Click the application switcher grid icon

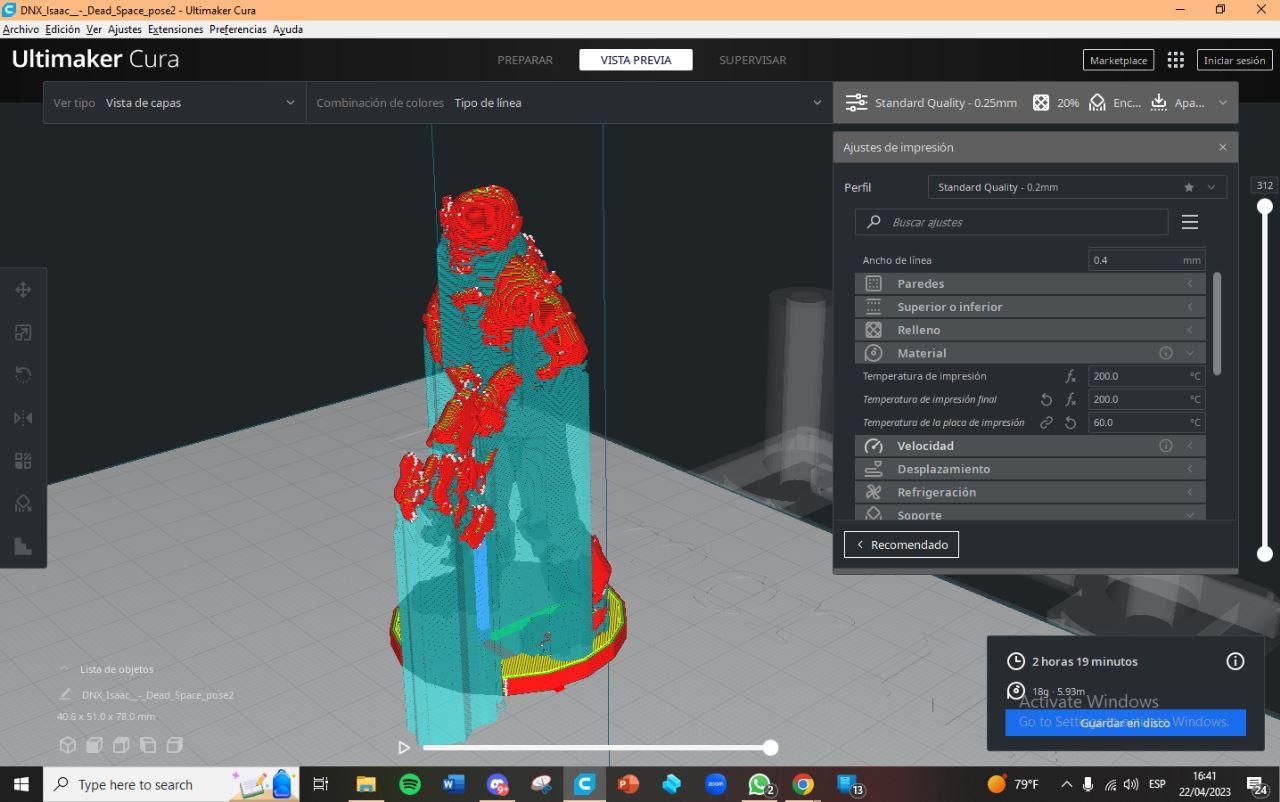1176,60
